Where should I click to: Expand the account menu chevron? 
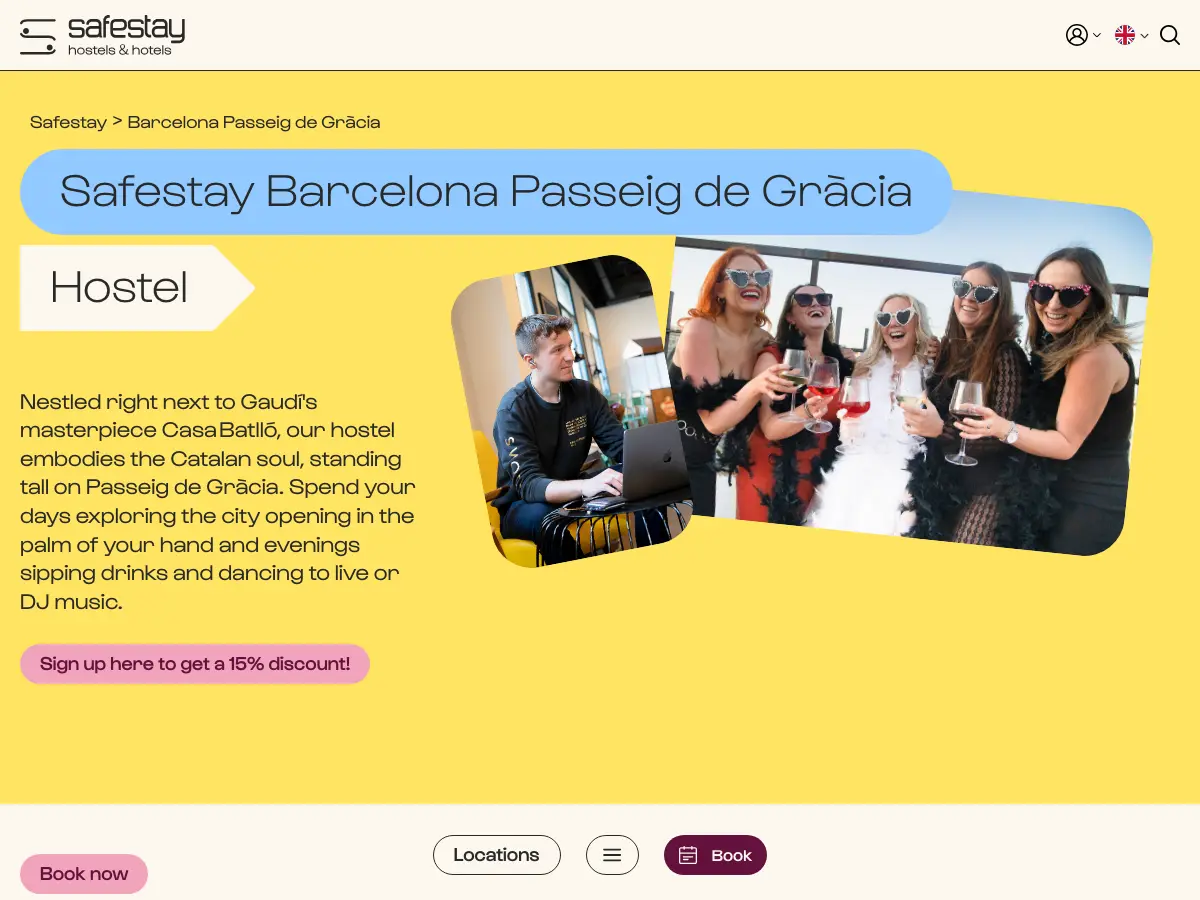coord(1097,36)
